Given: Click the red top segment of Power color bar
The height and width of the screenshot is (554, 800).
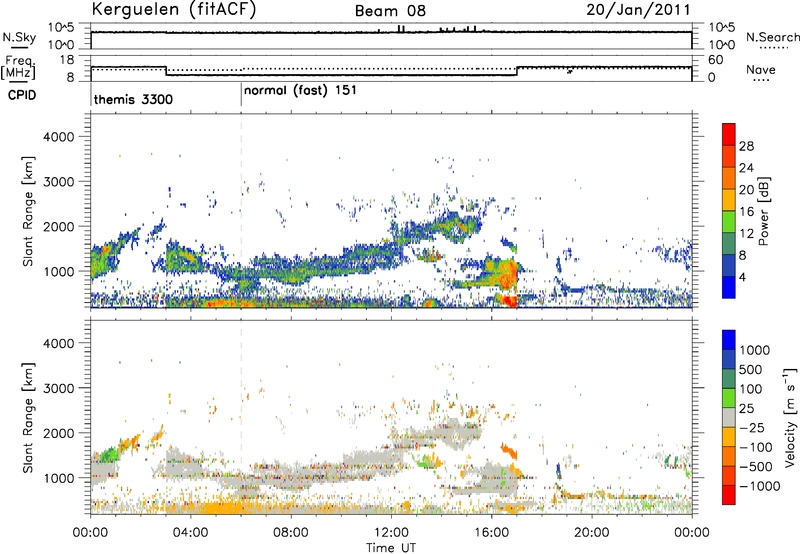Looking at the screenshot, I should (729, 134).
